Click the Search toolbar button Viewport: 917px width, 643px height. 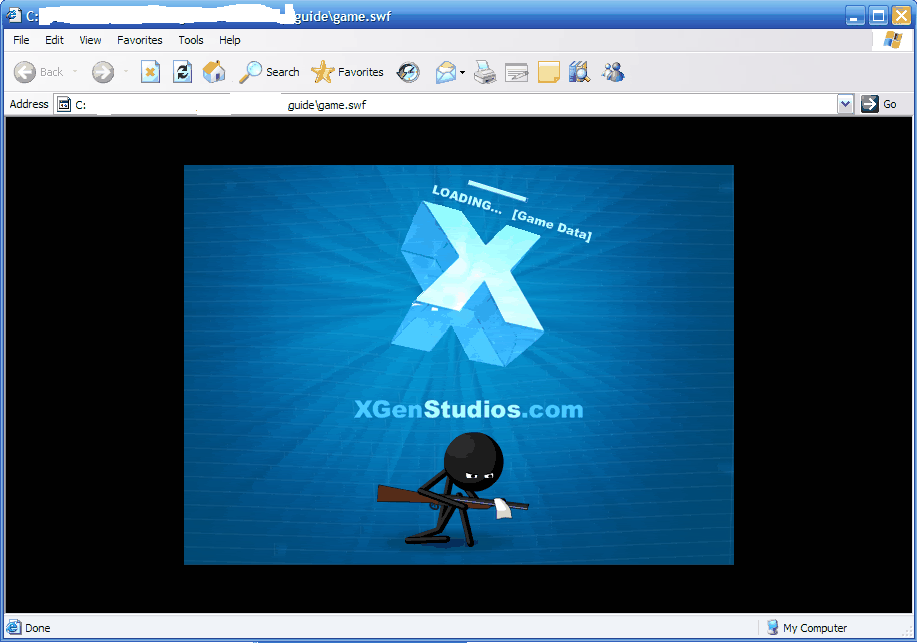270,72
